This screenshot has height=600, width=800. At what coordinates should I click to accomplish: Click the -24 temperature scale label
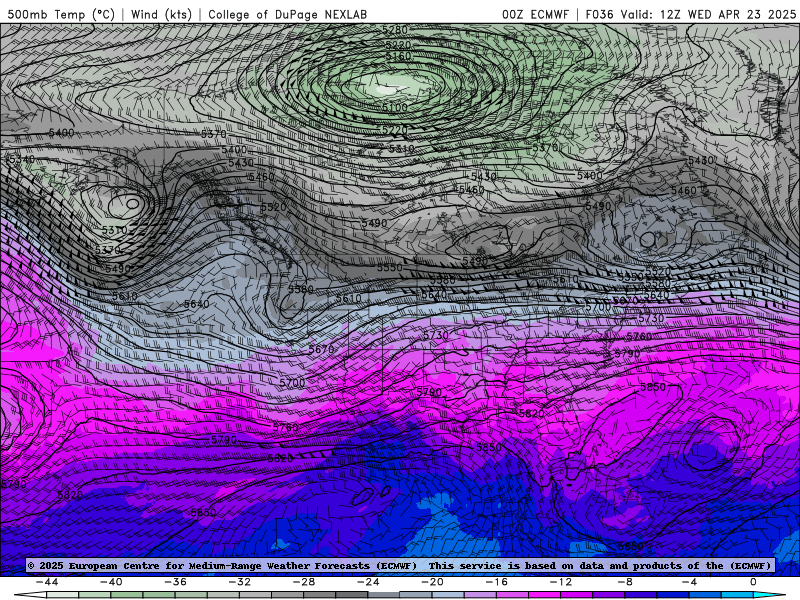[368, 582]
